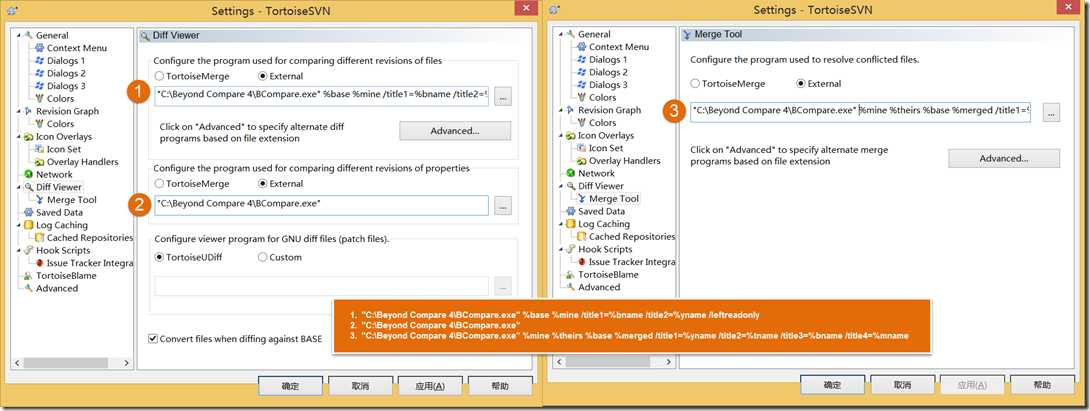Collapse Icon Overlays node in right window tree
The height and width of the screenshot is (411, 1090).
[561, 134]
